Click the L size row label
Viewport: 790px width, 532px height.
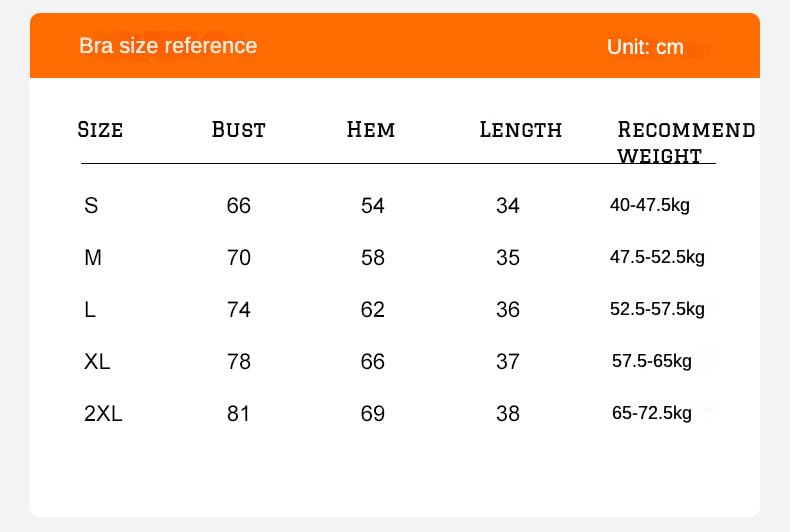(90, 310)
